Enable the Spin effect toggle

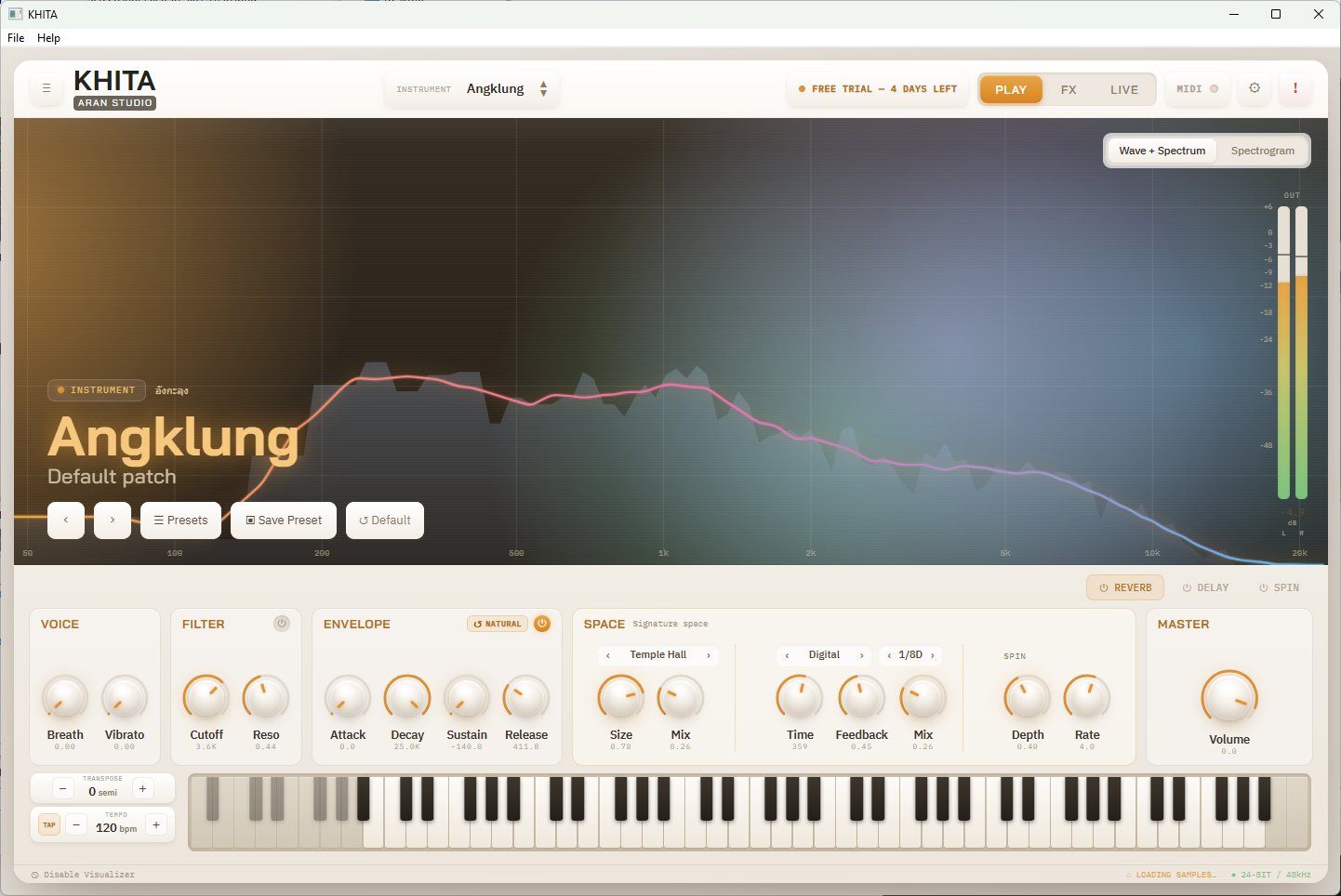click(x=1279, y=587)
